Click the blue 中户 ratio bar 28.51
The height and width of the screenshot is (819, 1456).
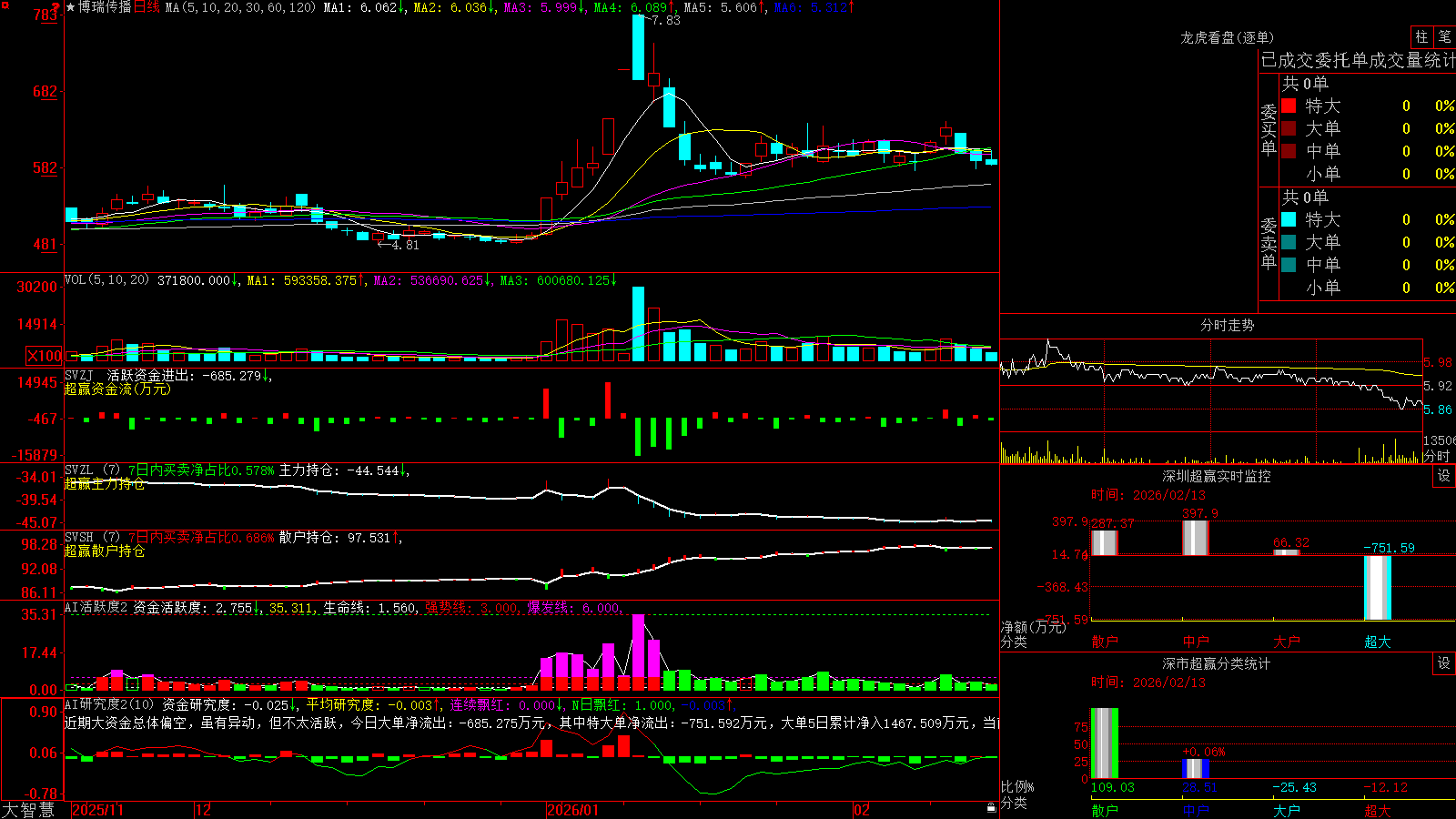pos(1196,769)
